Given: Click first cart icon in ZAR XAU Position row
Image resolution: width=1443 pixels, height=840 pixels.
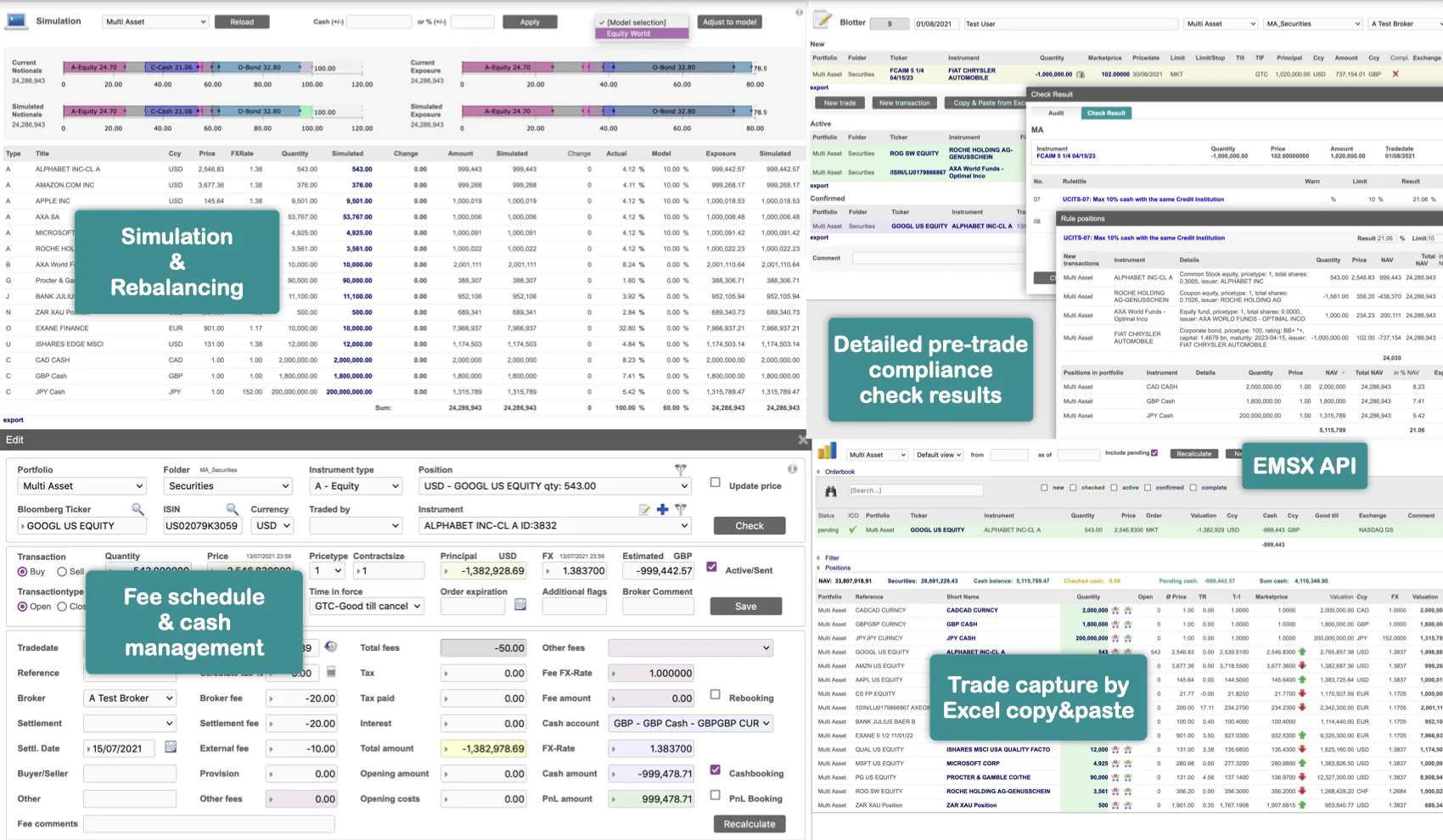Looking at the screenshot, I should (x=1115, y=805).
